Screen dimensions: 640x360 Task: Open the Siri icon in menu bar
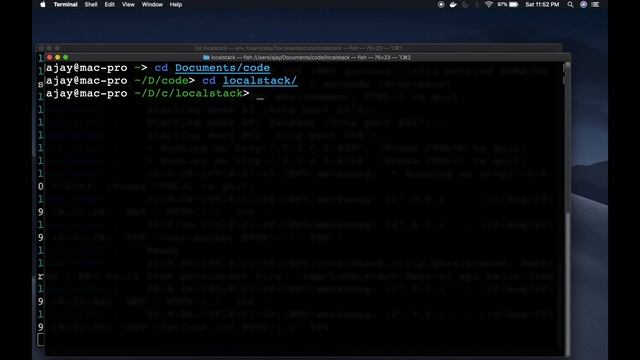[x=583, y=4]
